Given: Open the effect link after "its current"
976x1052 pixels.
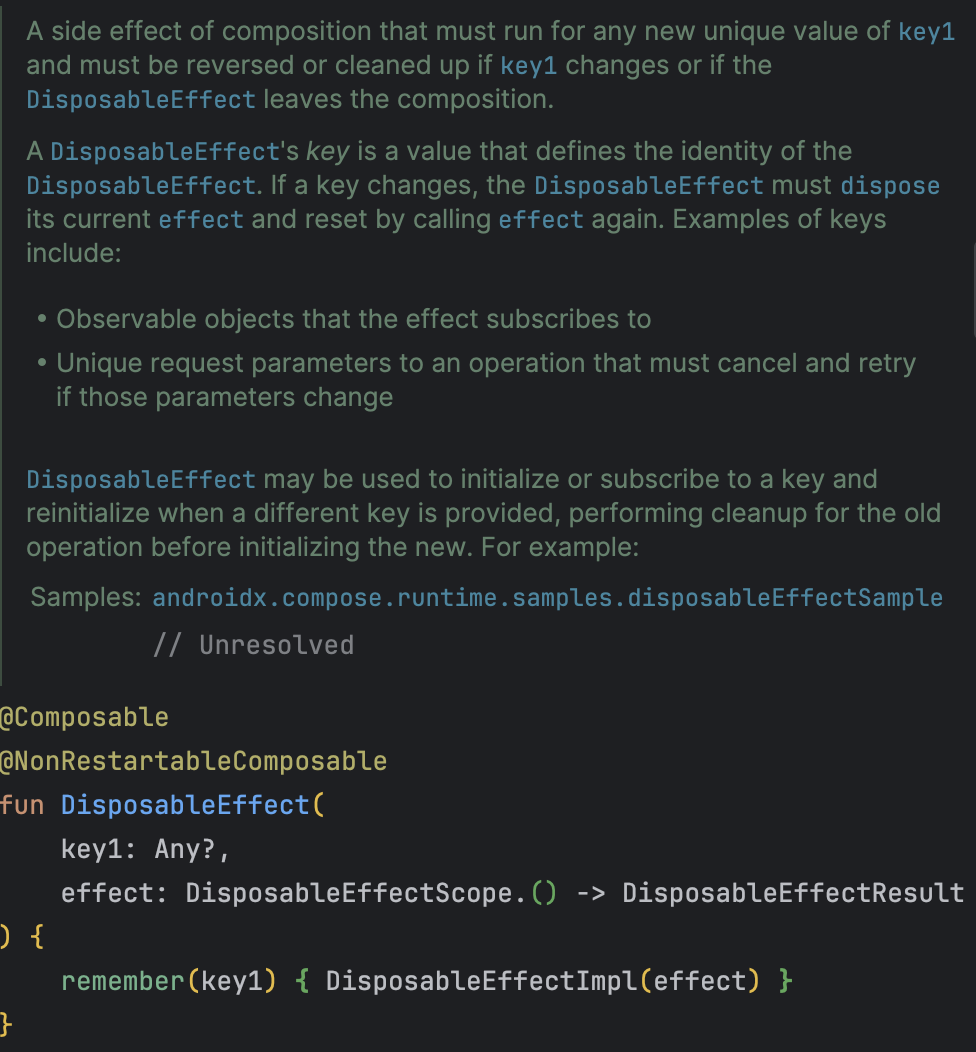Looking at the screenshot, I should point(201,220).
